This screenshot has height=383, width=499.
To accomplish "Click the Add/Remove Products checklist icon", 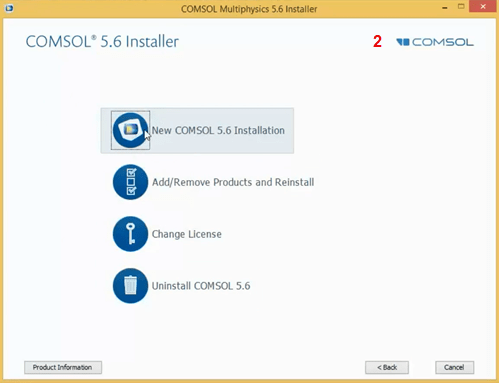I will [x=130, y=182].
